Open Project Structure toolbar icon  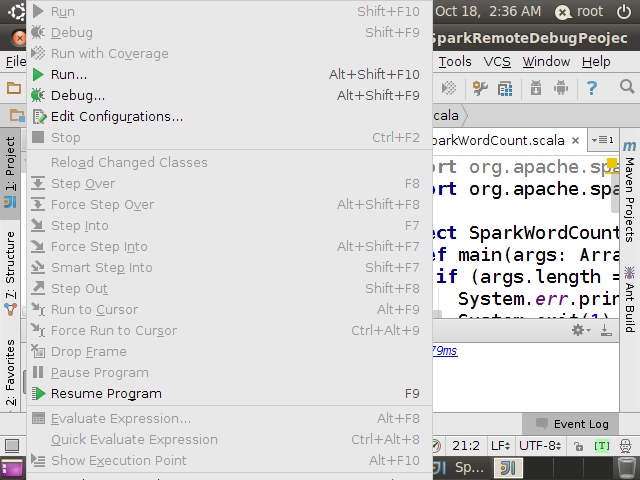[505, 88]
